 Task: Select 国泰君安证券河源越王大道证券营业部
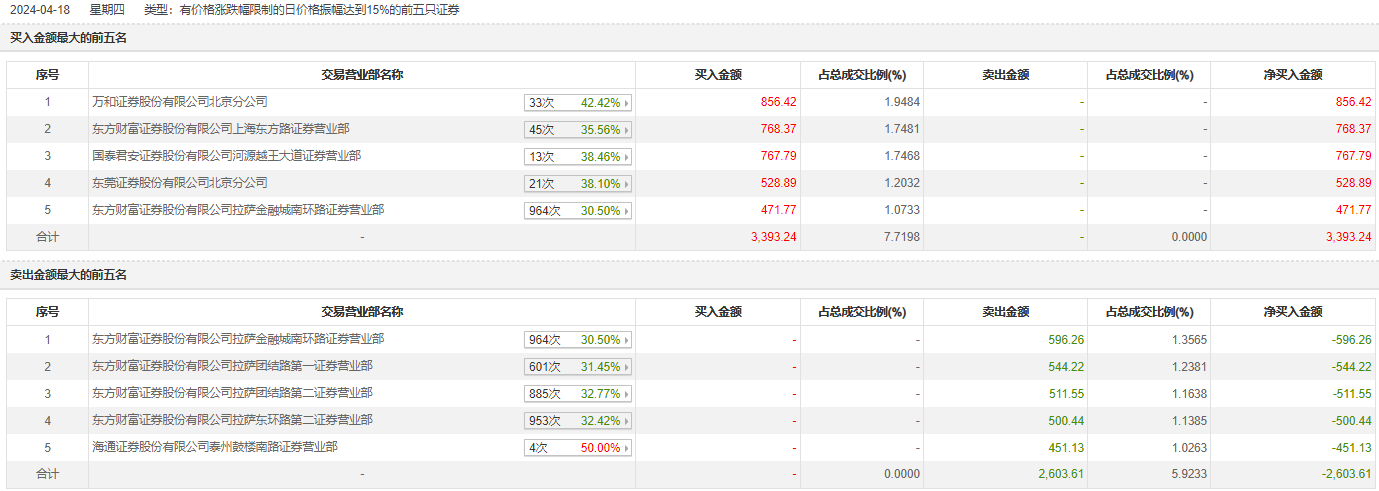coord(227,156)
